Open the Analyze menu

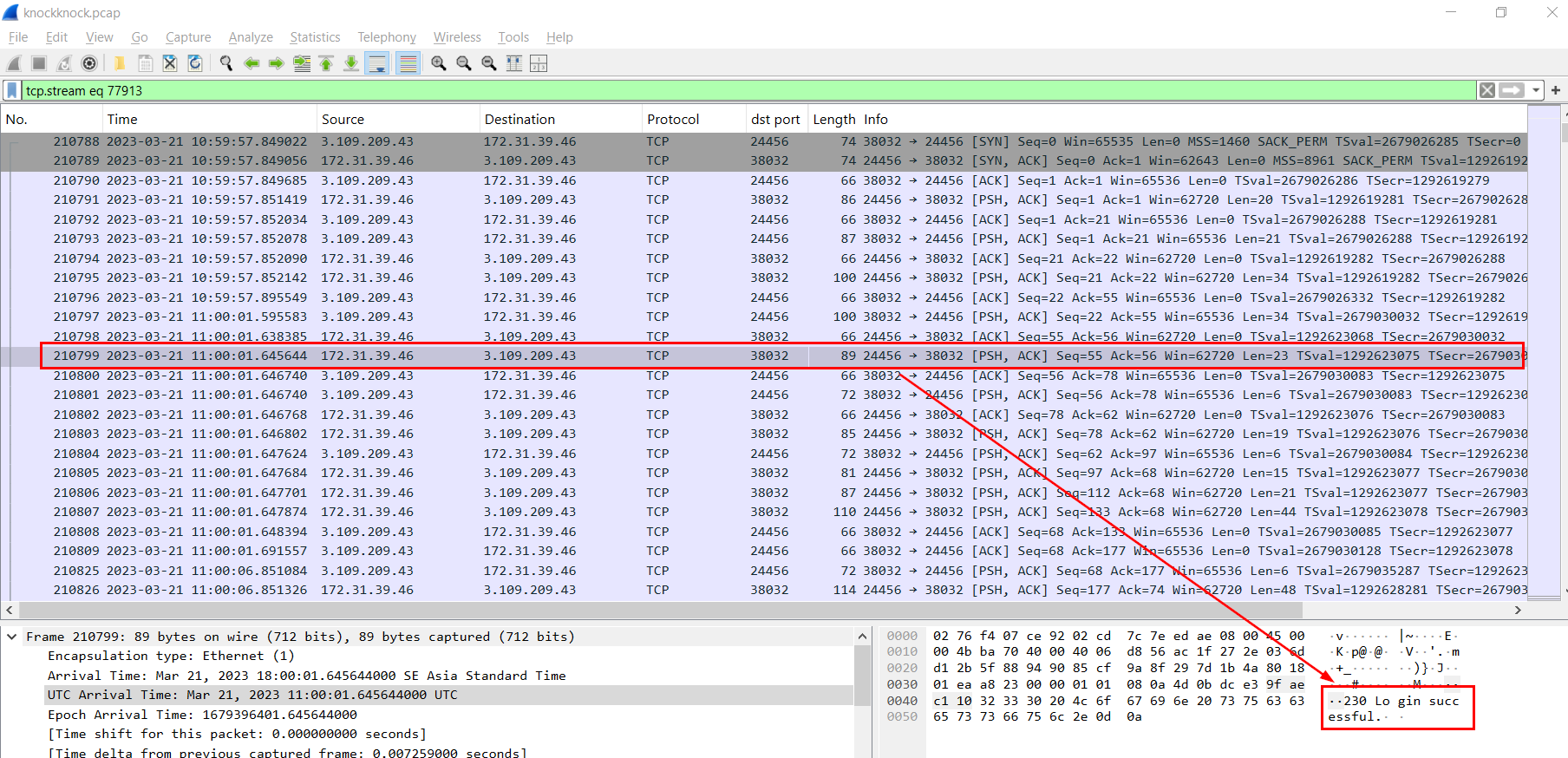[250, 37]
